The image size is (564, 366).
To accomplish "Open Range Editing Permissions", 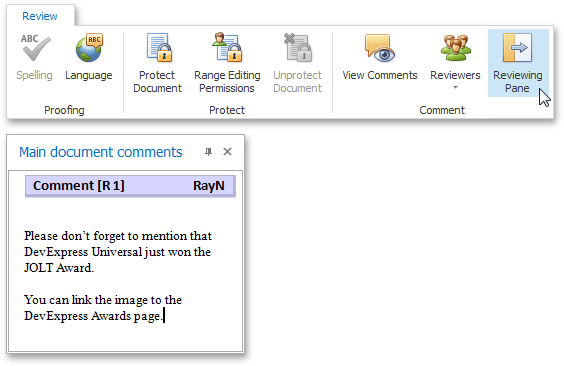I will [227, 63].
